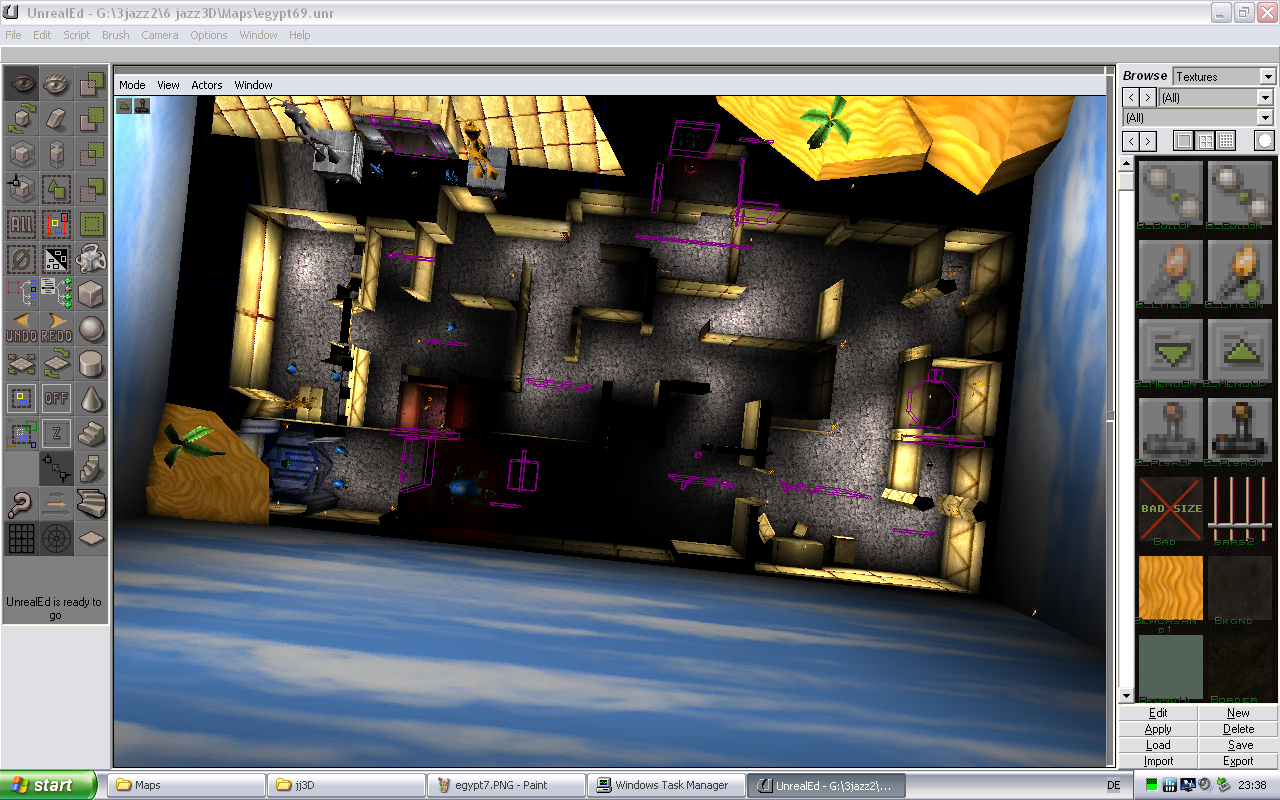Open the File menu
Screen dimensions: 1280x800
pyautogui.click(x=13, y=35)
